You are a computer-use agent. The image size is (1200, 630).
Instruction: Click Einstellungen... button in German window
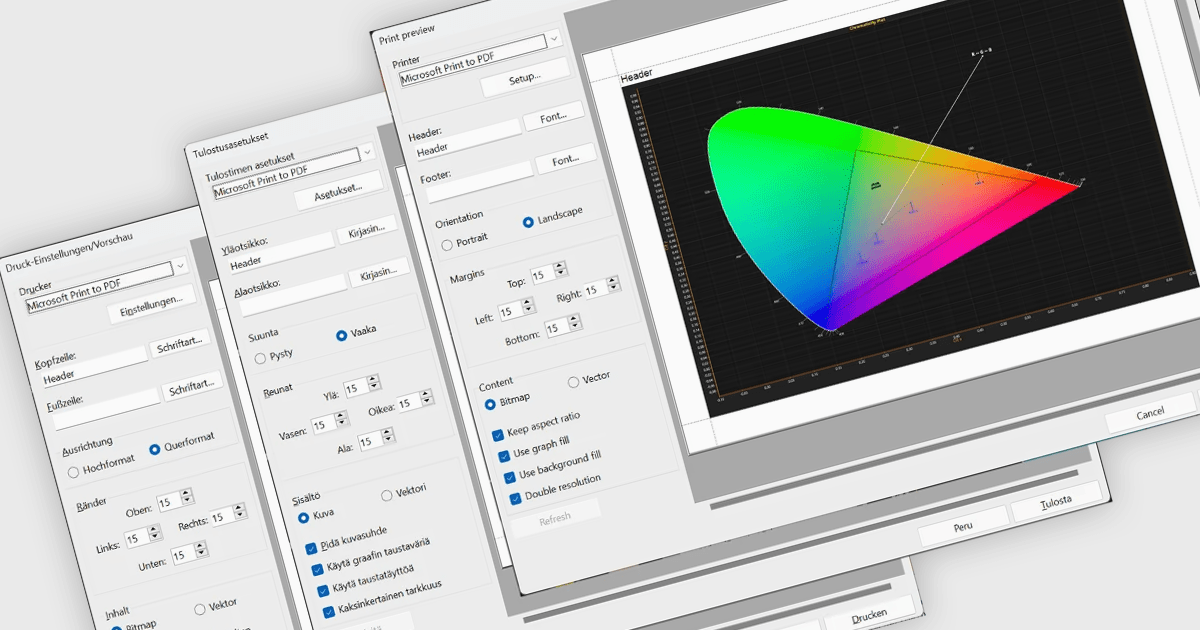(x=150, y=303)
